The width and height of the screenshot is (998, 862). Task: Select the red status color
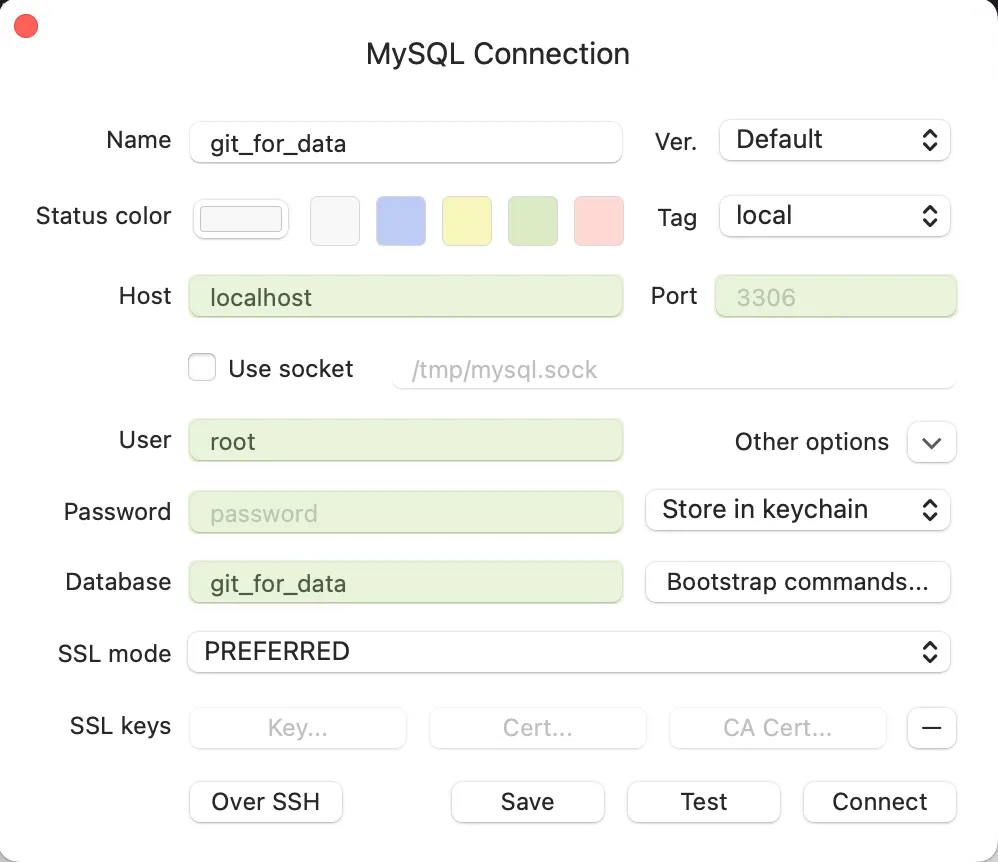coord(598,221)
